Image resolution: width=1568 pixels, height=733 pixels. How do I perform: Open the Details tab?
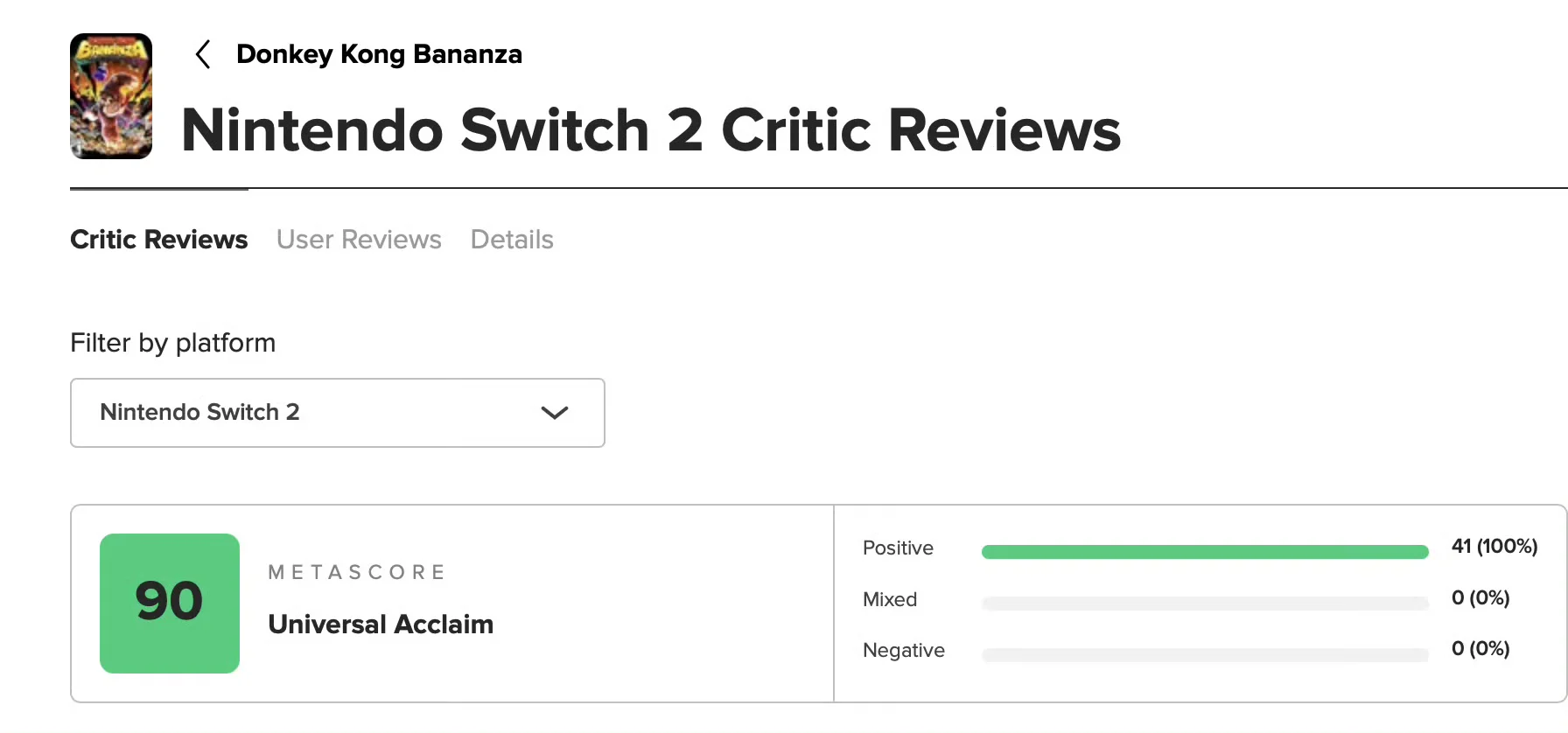tap(512, 240)
